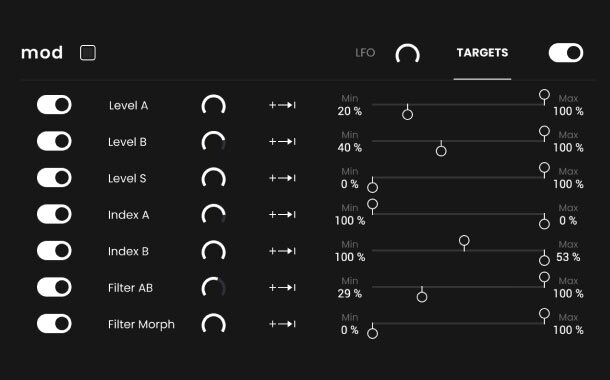Click the Index B amount knob
Viewport: 610px width, 380px height.
coord(214,251)
